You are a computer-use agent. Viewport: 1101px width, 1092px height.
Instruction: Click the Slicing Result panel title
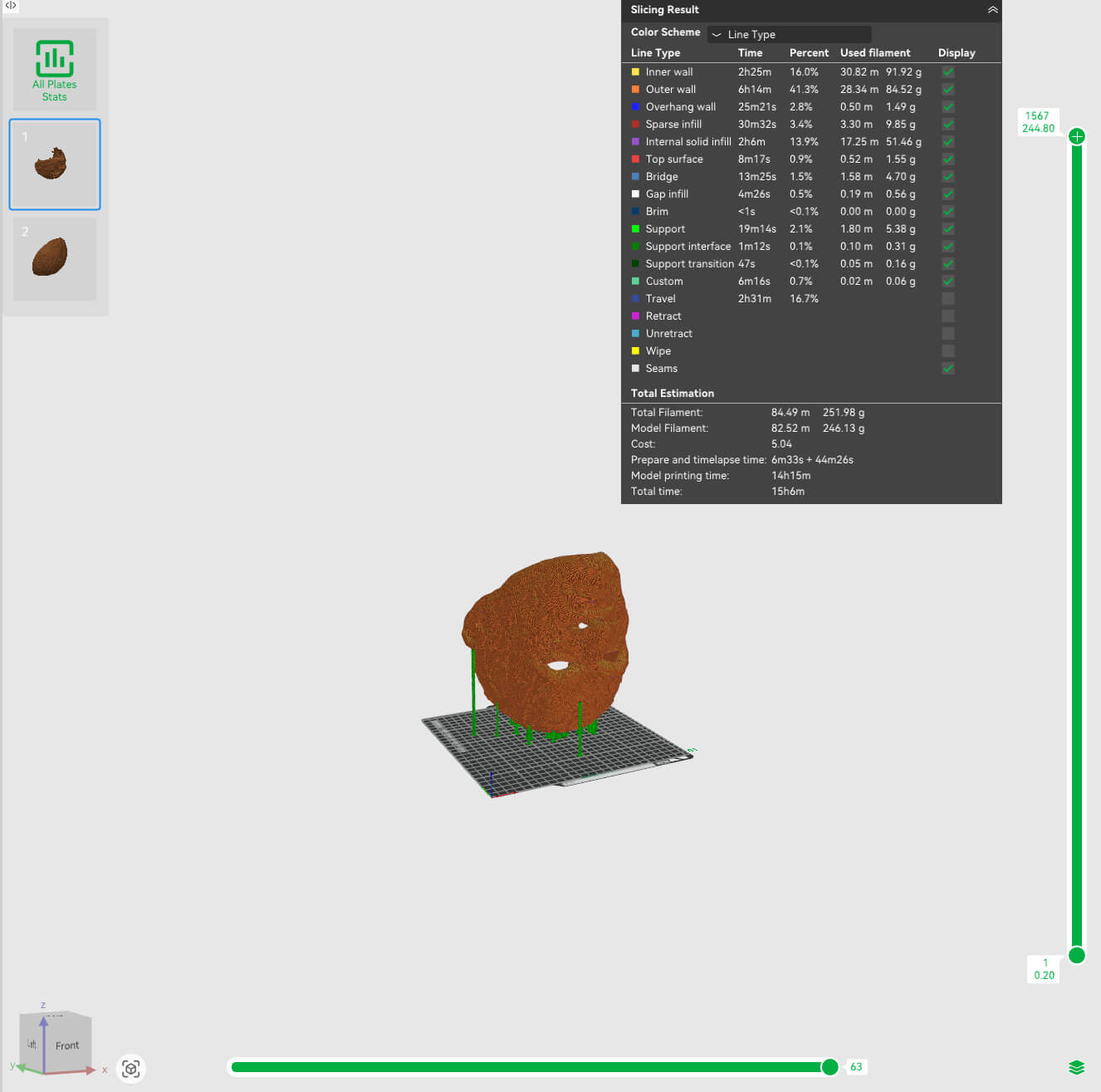point(665,10)
